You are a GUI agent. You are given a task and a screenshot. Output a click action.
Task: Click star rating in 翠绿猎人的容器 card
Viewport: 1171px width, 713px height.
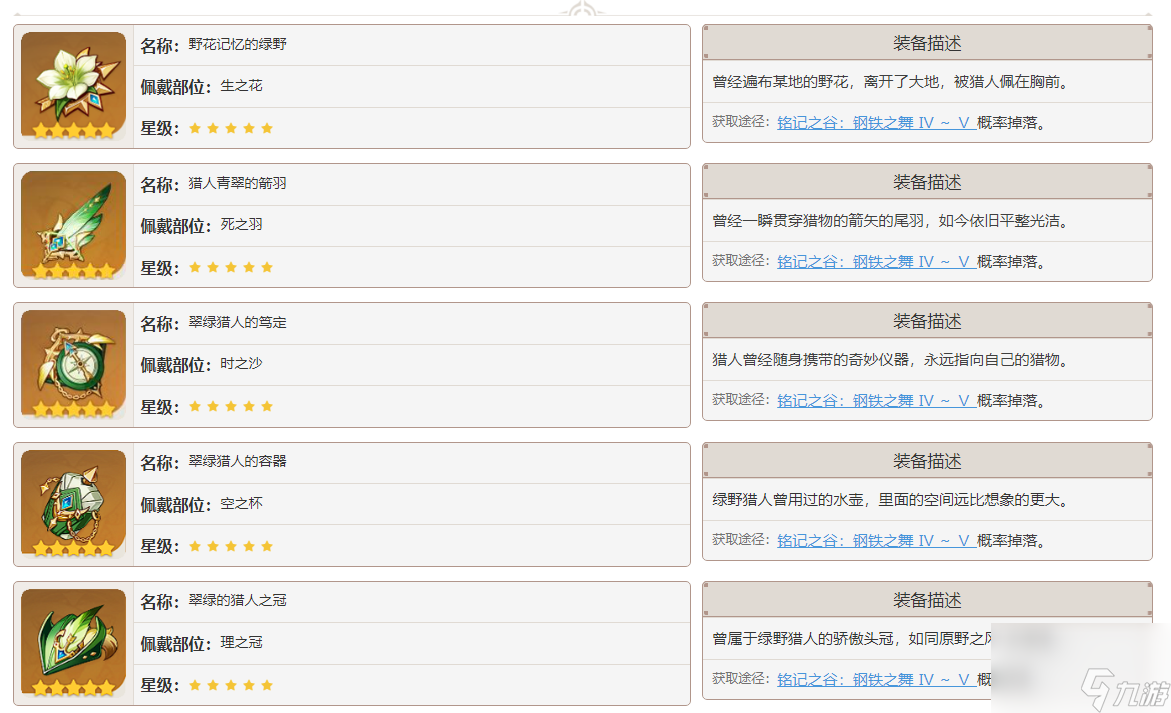231,547
